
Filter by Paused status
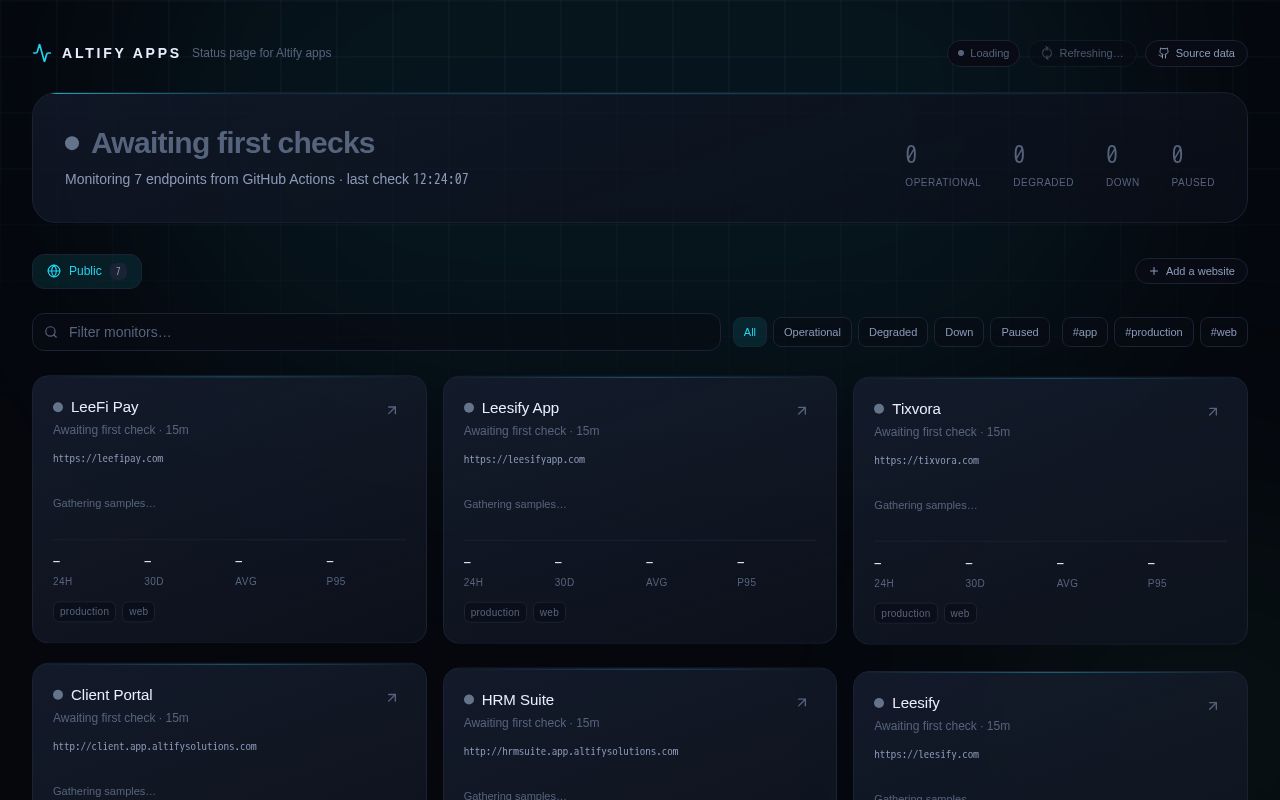(1020, 332)
